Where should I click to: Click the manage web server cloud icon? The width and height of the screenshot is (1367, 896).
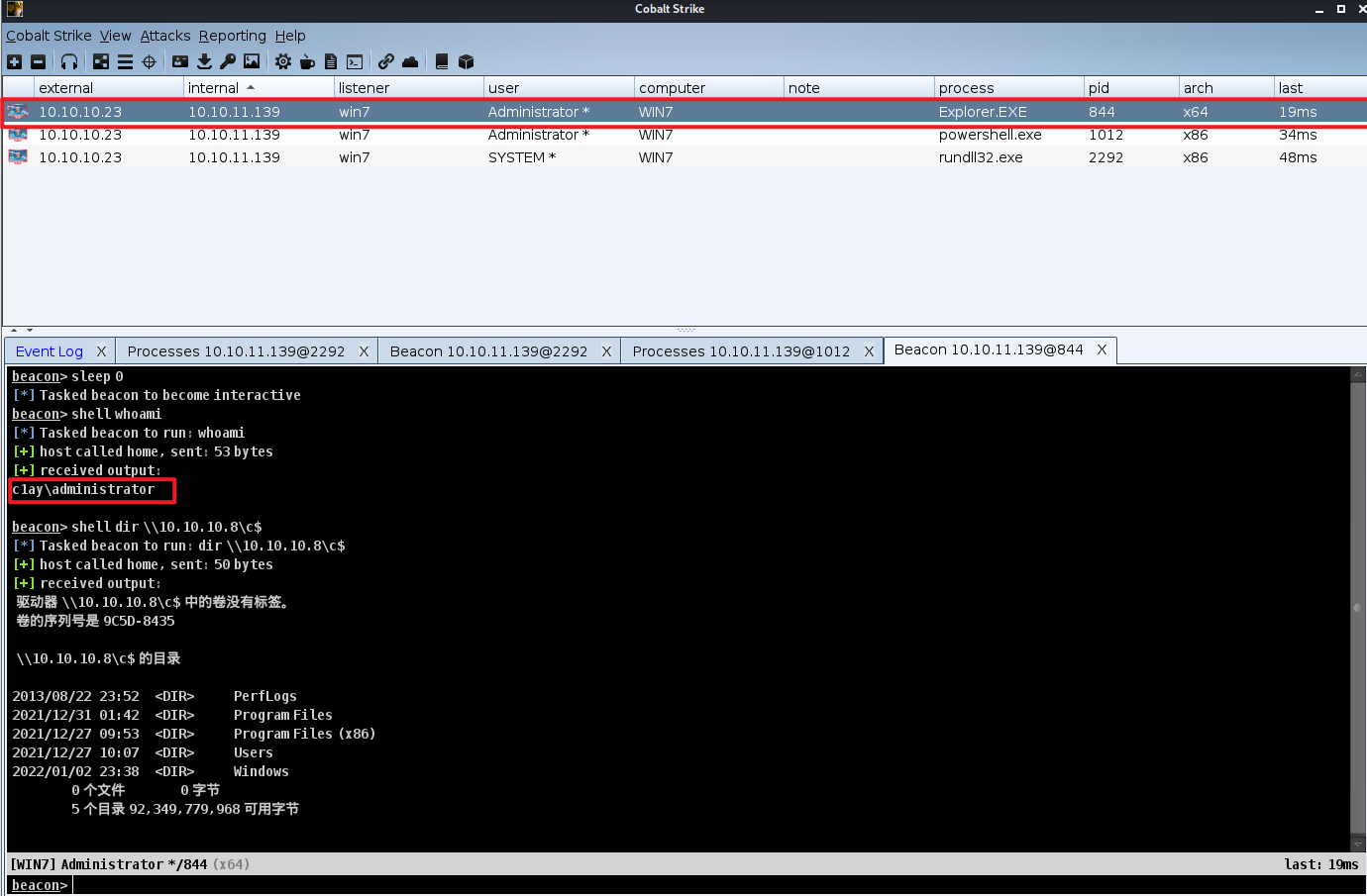(410, 61)
